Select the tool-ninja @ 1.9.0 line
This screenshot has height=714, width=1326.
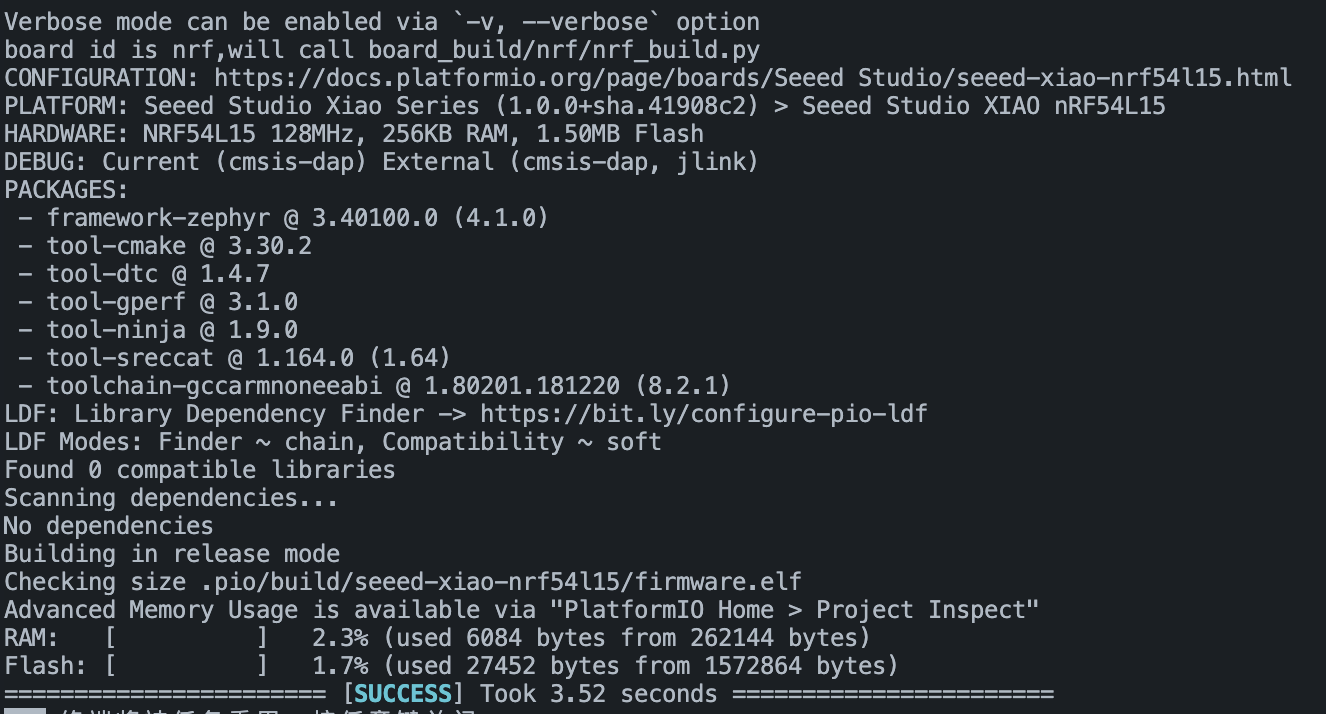coord(158,330)
